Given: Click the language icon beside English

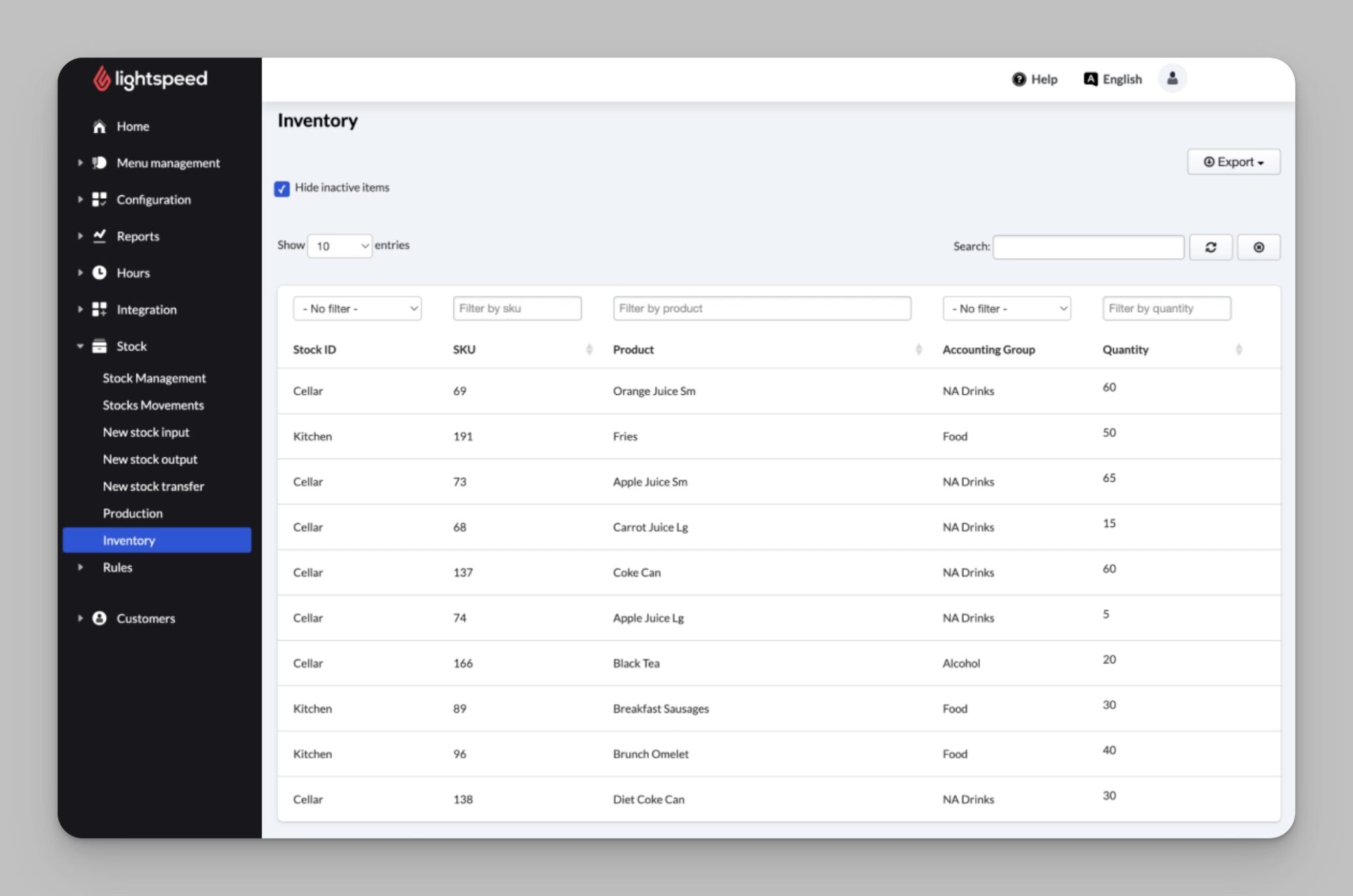Looking at the screenshot, I should pyautogui.click(x=1090, y=79).
